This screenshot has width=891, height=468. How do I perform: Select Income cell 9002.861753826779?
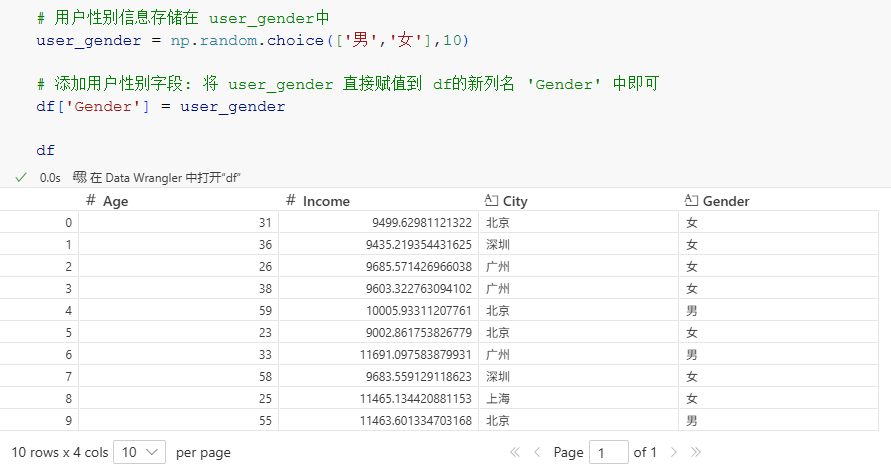378,332
